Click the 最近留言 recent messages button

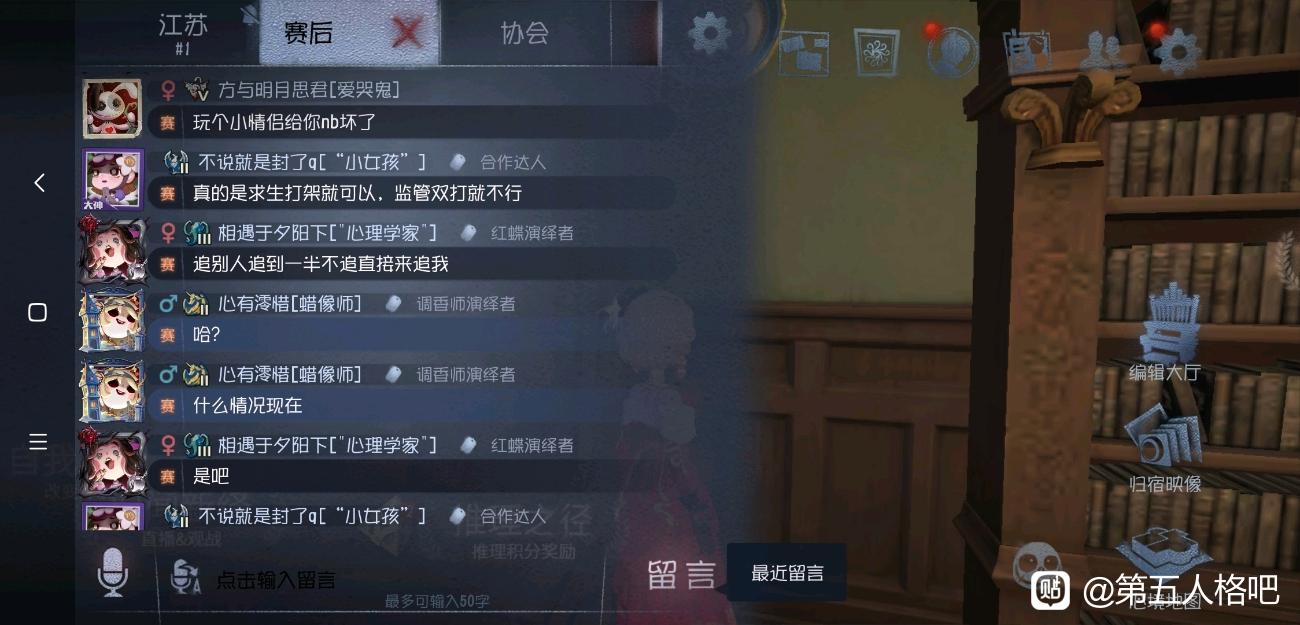[787, 573]
